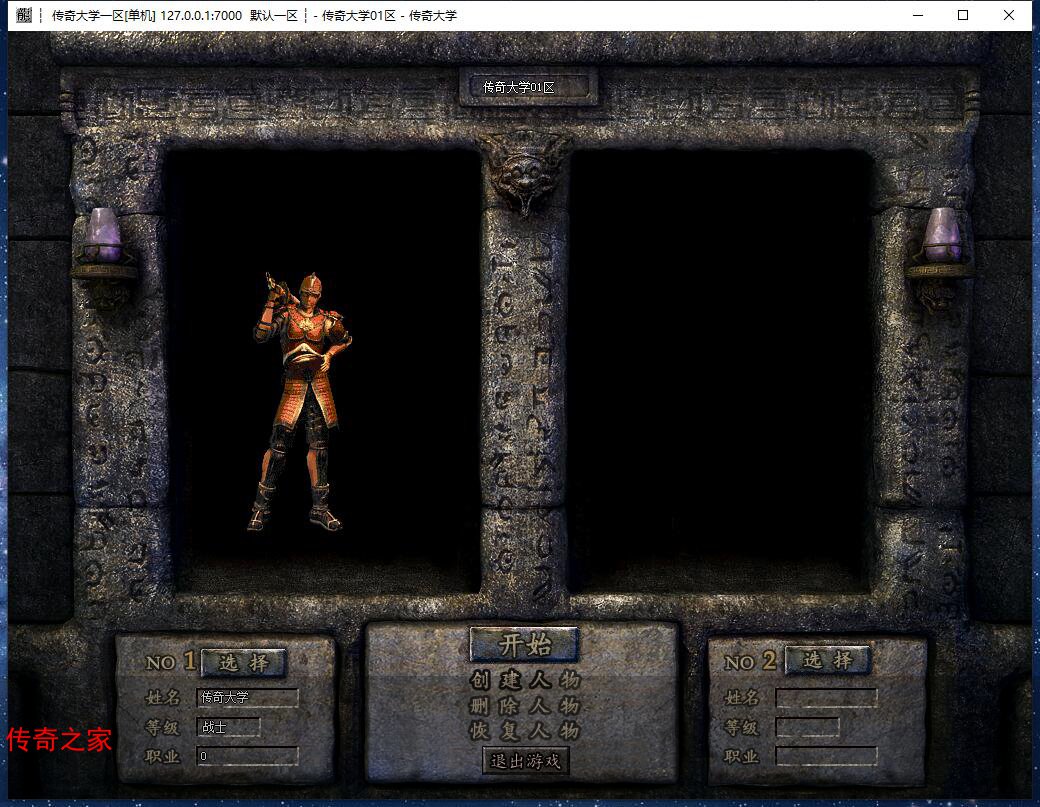The height and width of the screenshot is (807, 1040).
Task: Click the 选择 button for NO 1
Action: pyautogui.click(x=243, y=662)
